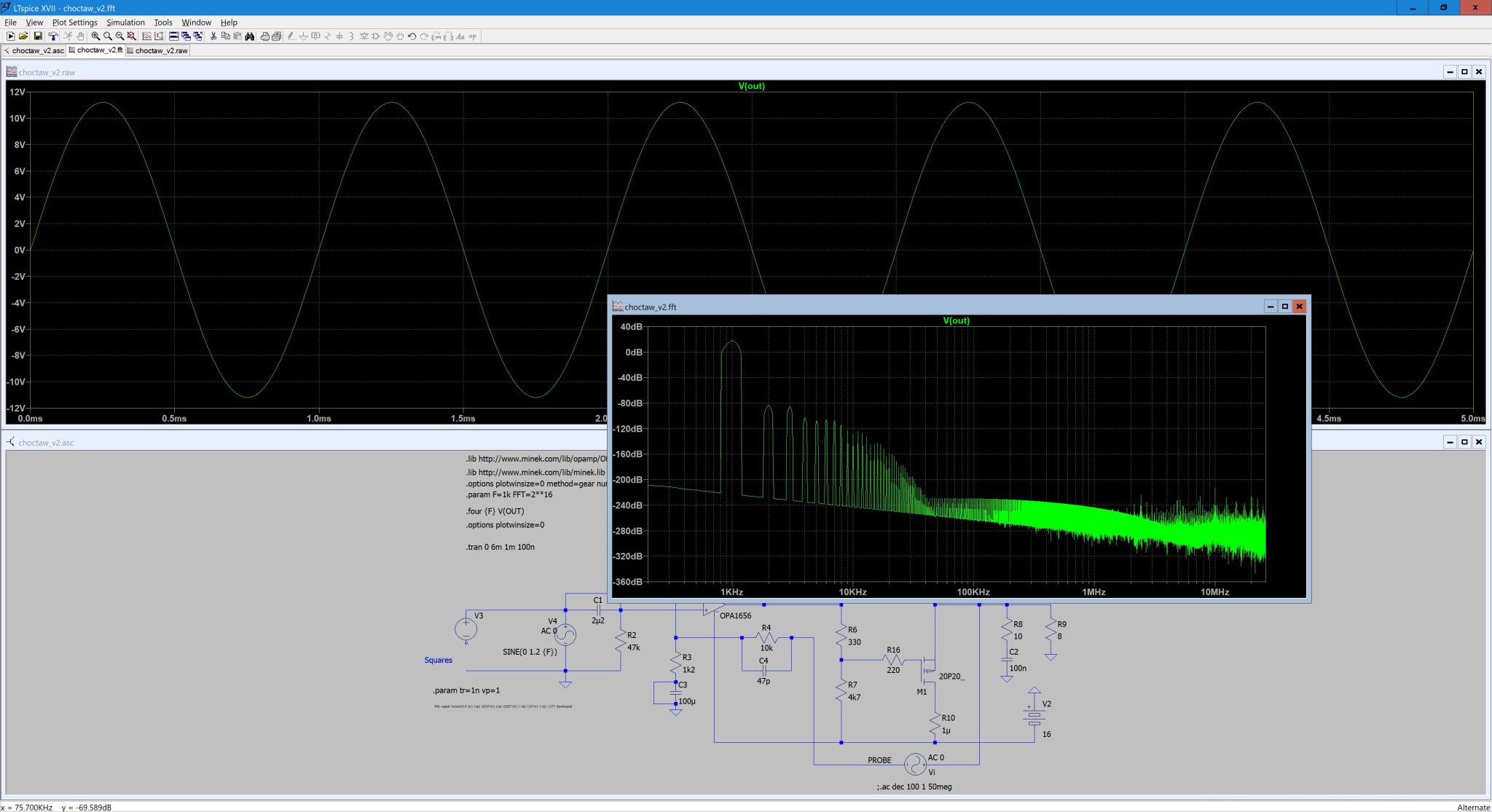Select the Component gate tool
This screenshot has width=1492, height=812.
coord(376,36)
